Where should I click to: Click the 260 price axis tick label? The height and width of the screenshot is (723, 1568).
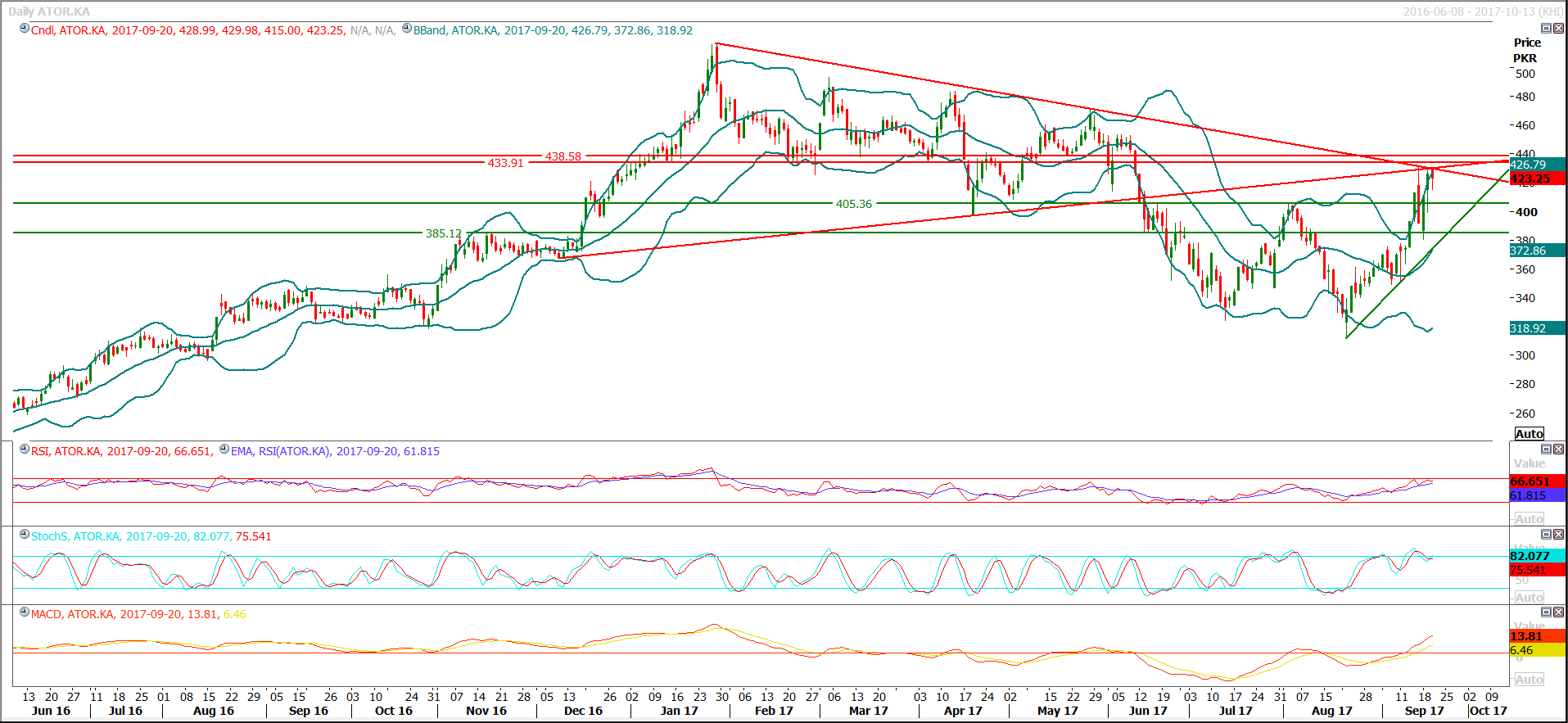click(x=1525, y=413)
